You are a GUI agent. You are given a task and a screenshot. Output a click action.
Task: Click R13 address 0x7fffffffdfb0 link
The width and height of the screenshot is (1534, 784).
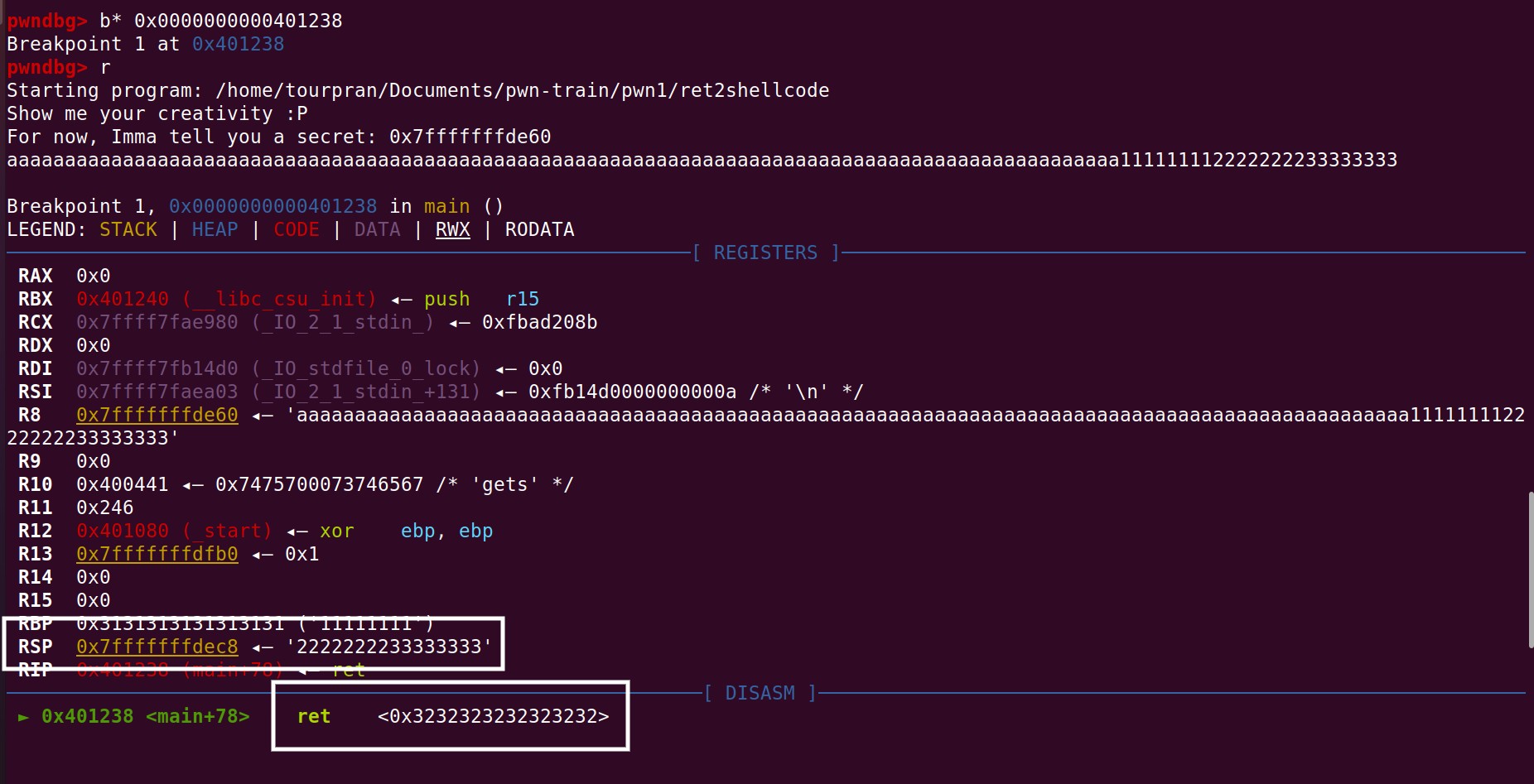[x=157, y=554]
